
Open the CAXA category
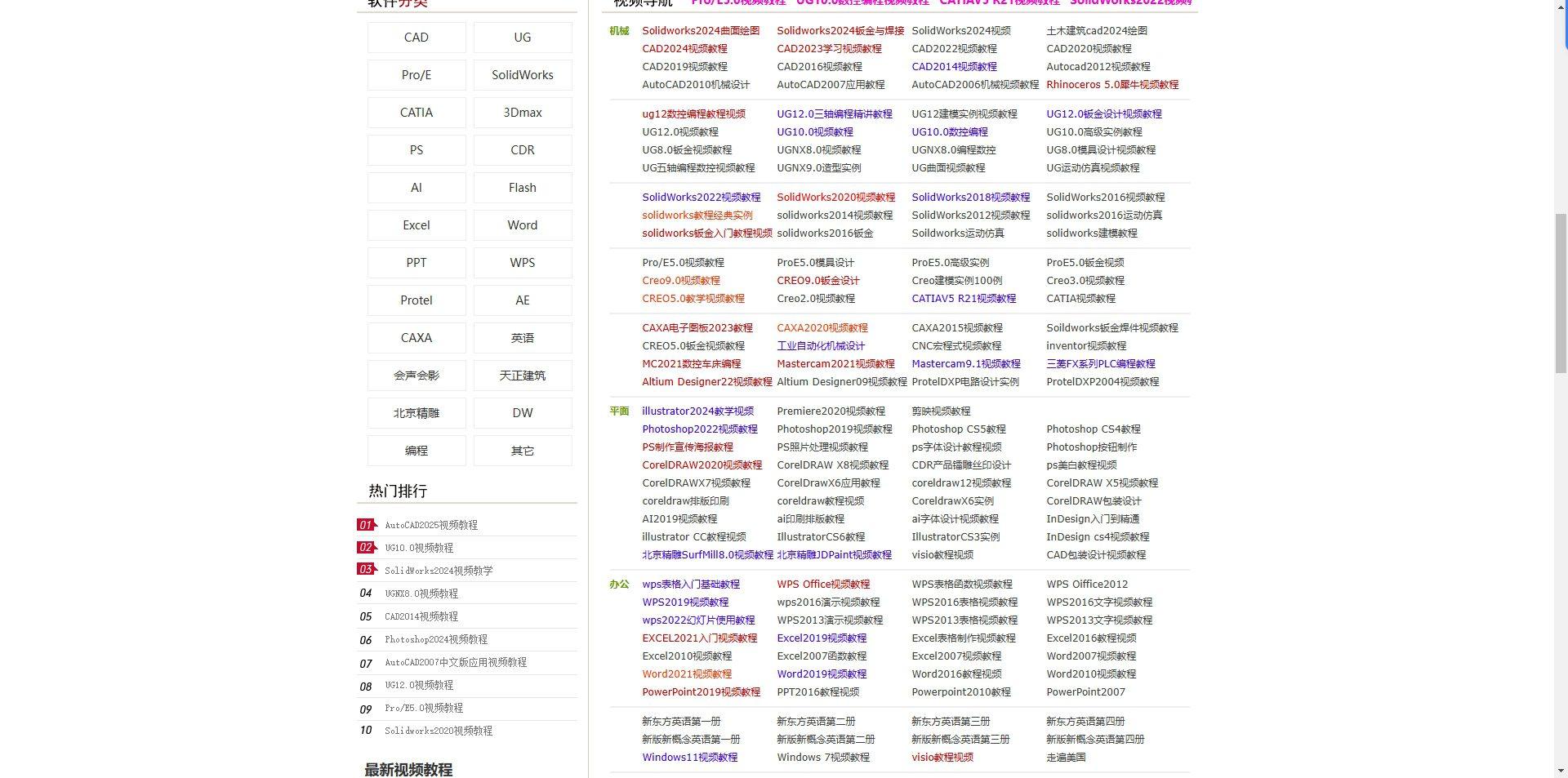tap(416, 337)
